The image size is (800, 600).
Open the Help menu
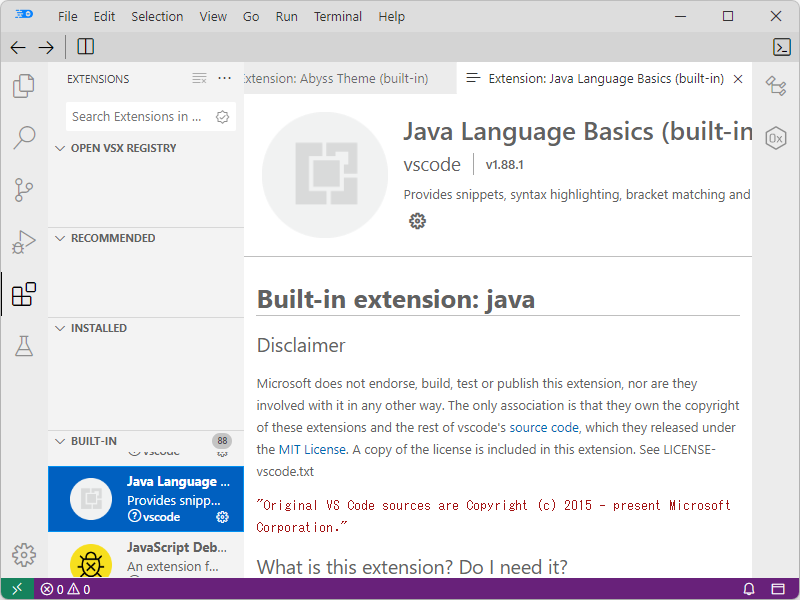391,17
